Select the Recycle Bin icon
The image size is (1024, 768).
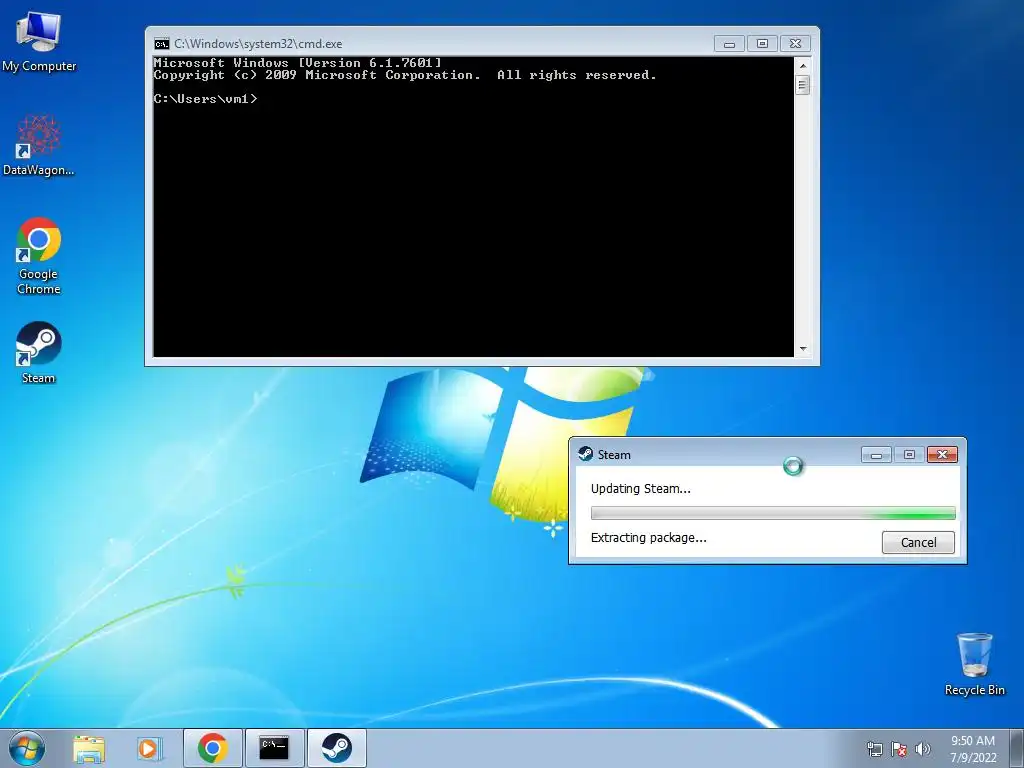(x=974, y=664)
